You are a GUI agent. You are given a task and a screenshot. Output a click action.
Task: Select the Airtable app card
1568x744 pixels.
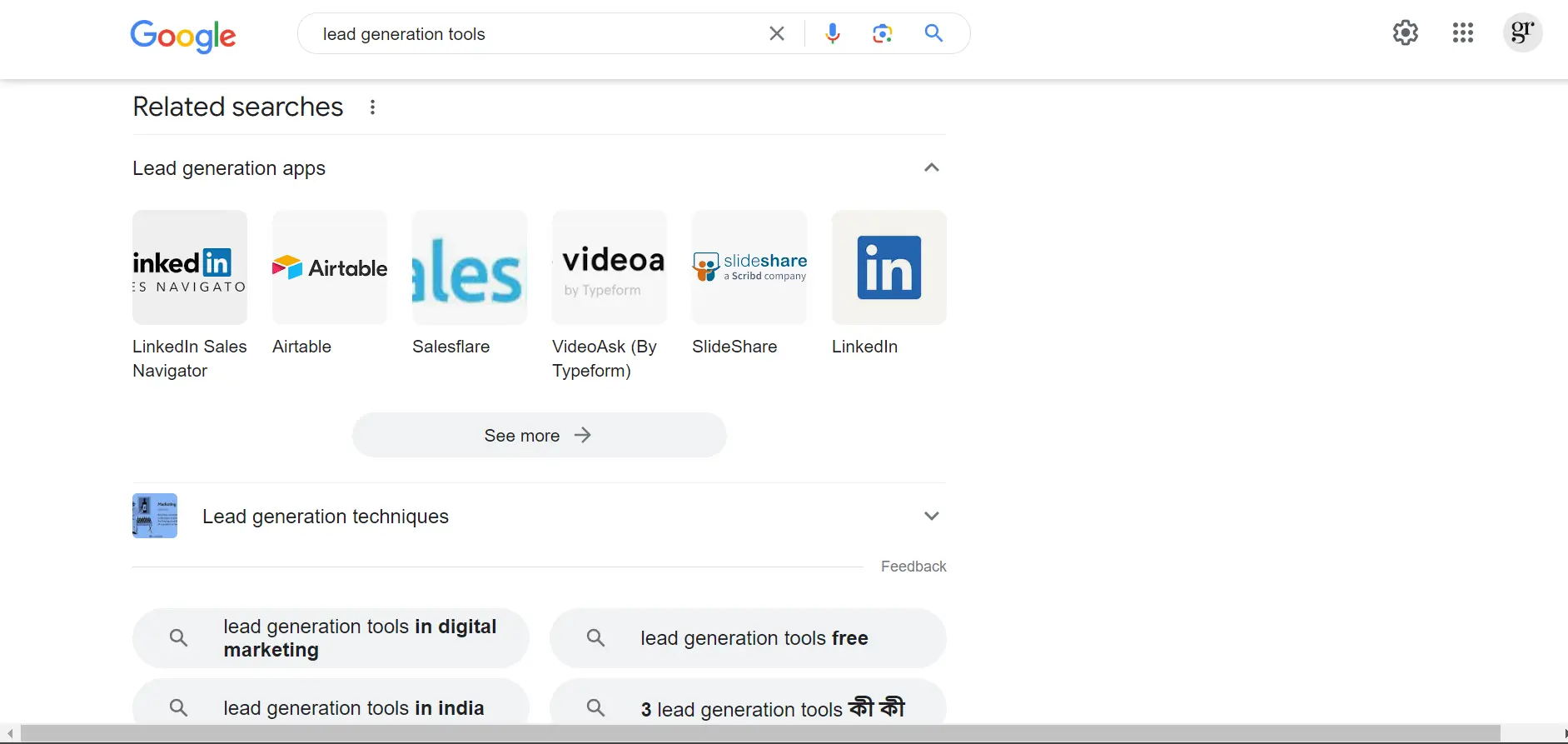point(329,267)
